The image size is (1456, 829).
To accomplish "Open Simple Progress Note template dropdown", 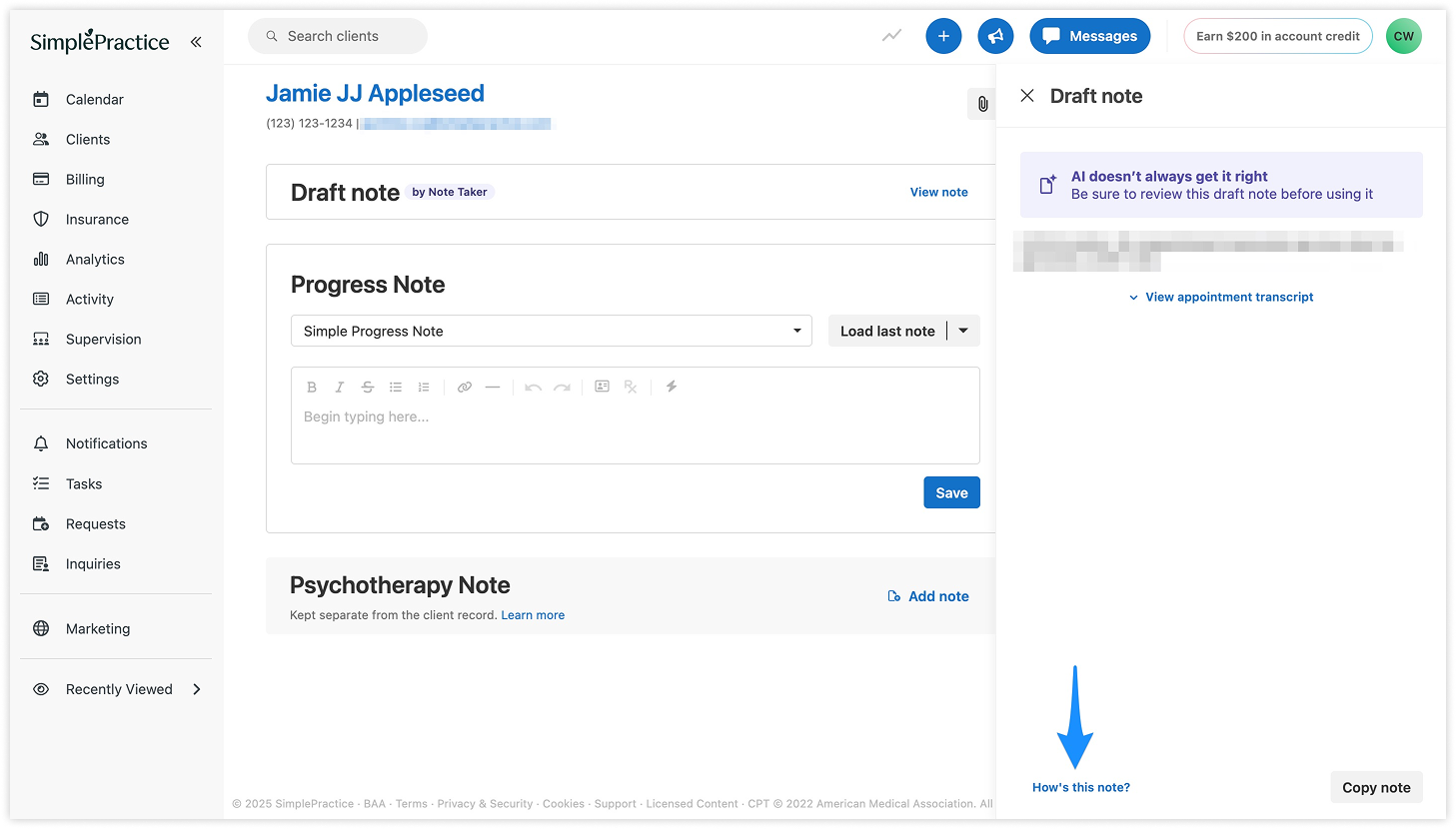I will 552,331.
